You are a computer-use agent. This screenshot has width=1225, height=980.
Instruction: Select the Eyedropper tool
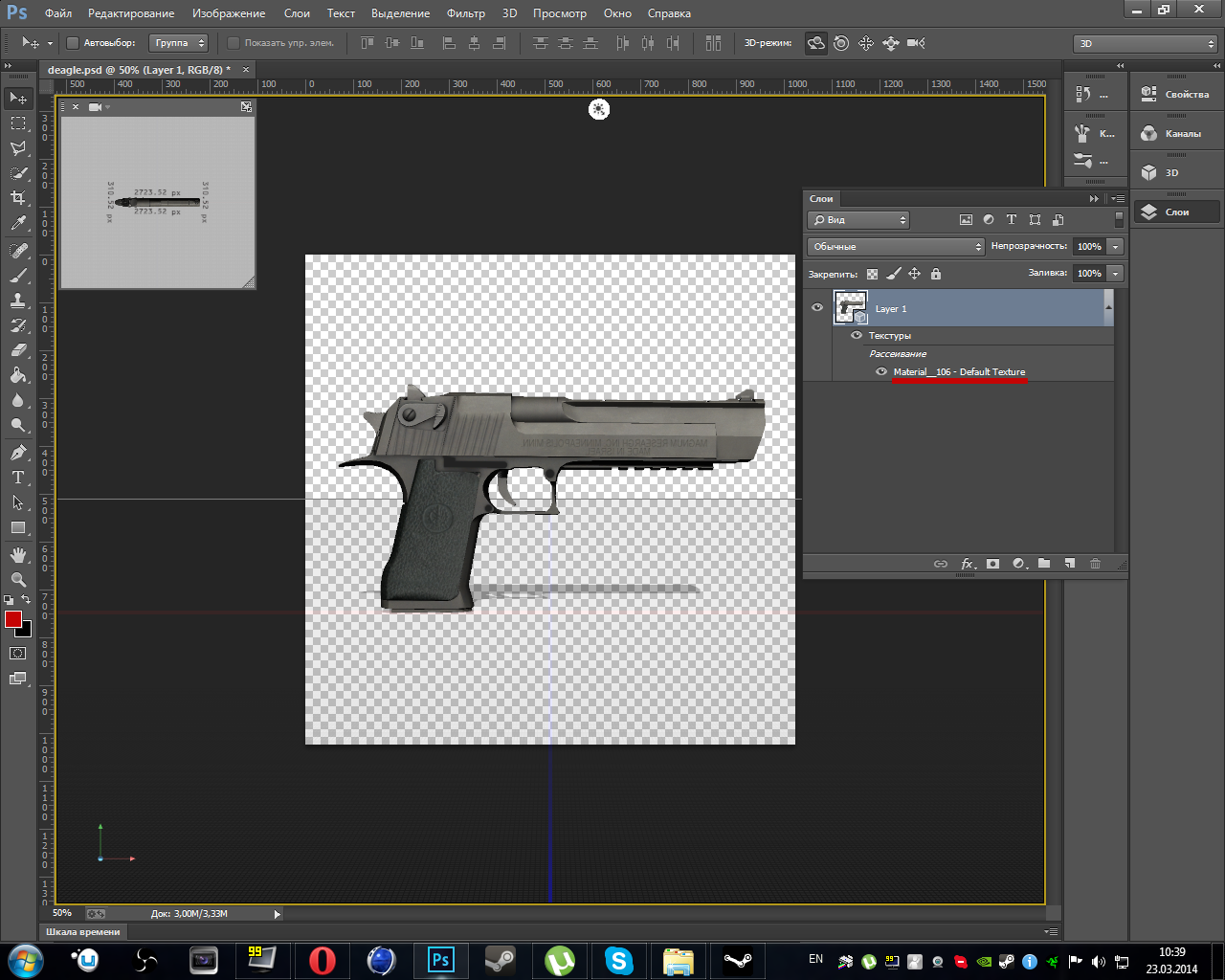tap(18, 223)
